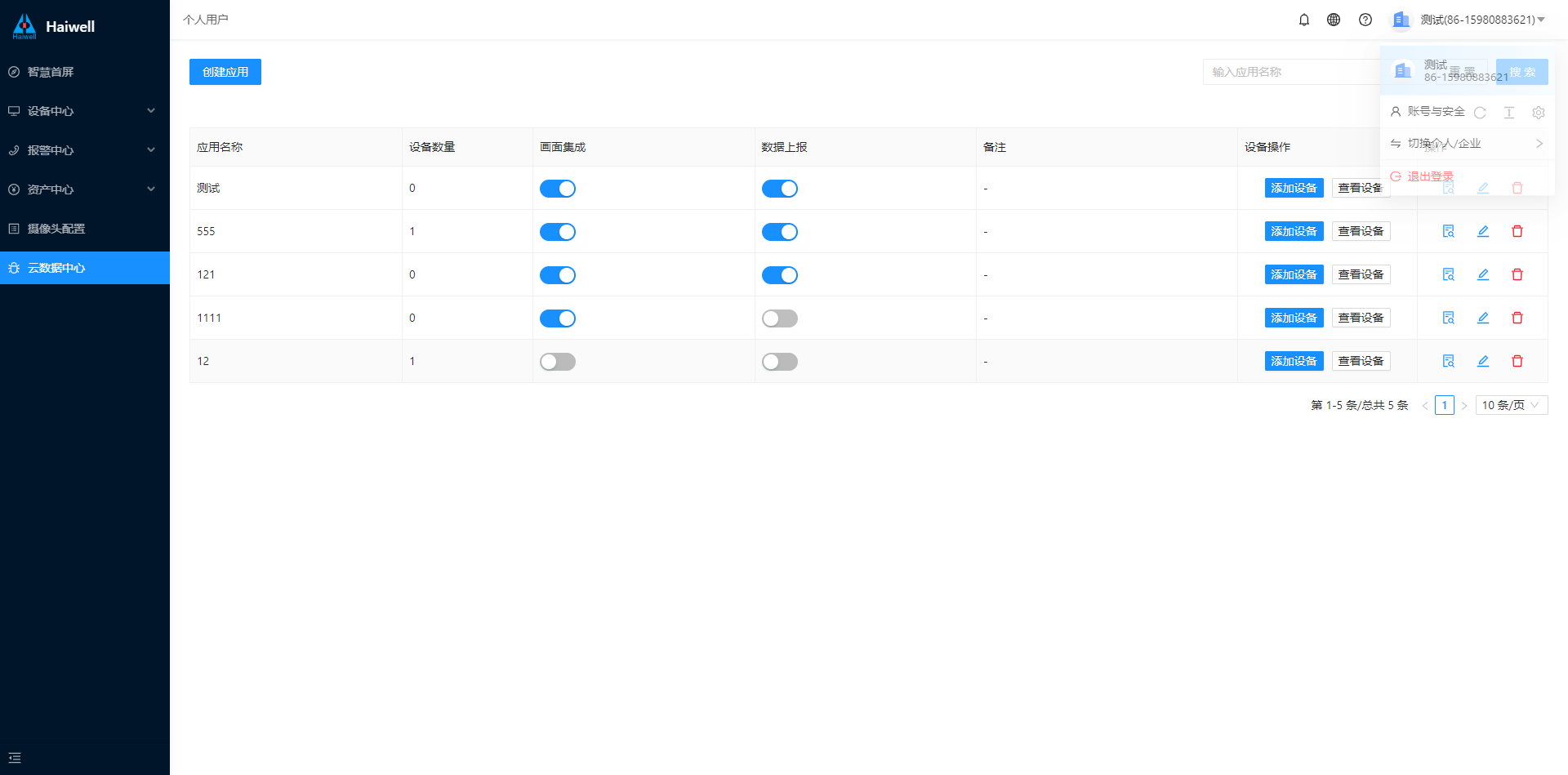Open 摄像头配置 in the sidebar
1568x775 pixels.
85,229
